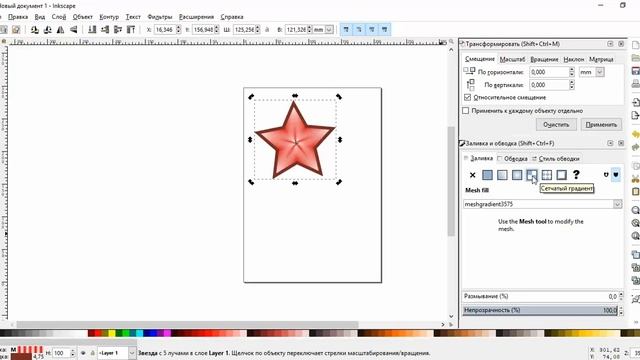Adjust the Размывание (%) slider
Screen dimensions: 640x360
[x=540, y=296]
